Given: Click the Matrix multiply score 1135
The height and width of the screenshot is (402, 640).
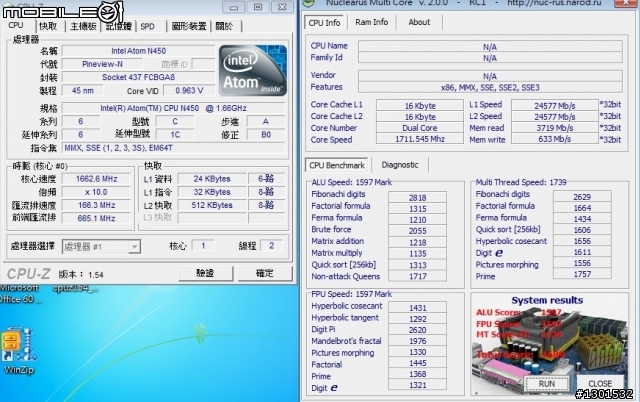Looking at the screenshot, I should [418, 253].
